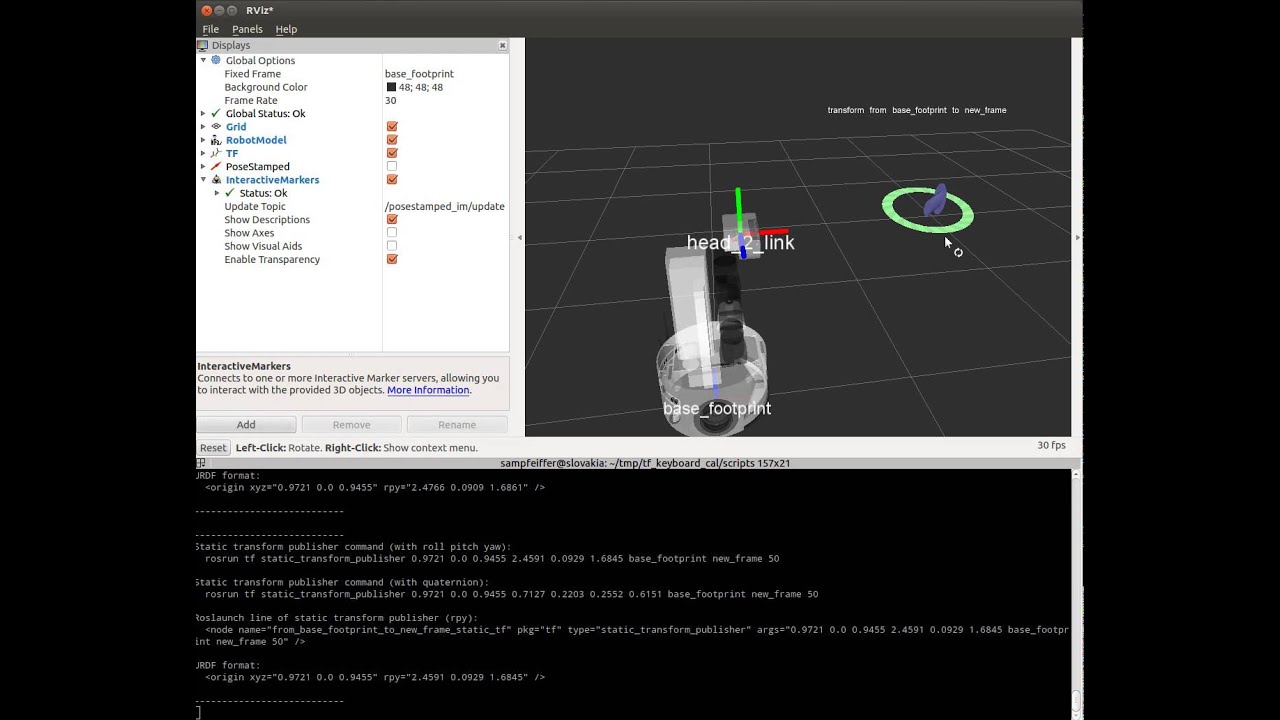Click the transform from base_footprint description text
The height and width of the screenshot is (720, 1280).
(917, 110)
